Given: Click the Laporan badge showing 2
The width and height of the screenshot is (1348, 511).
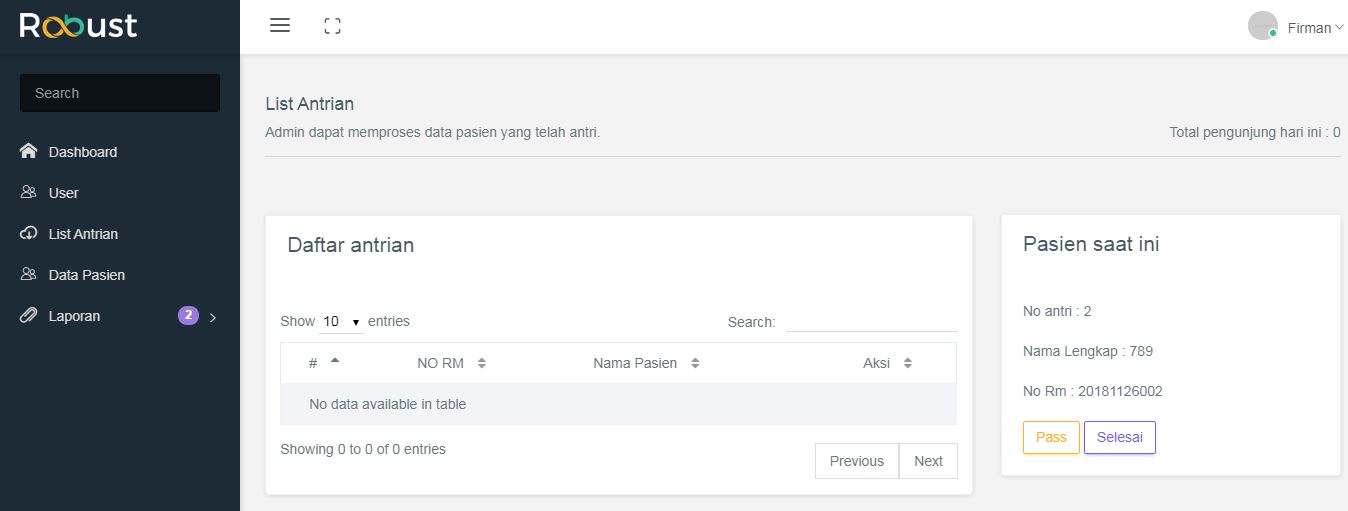Looking at the screenshot, I should pyautogui.click(x=188, y=315).
